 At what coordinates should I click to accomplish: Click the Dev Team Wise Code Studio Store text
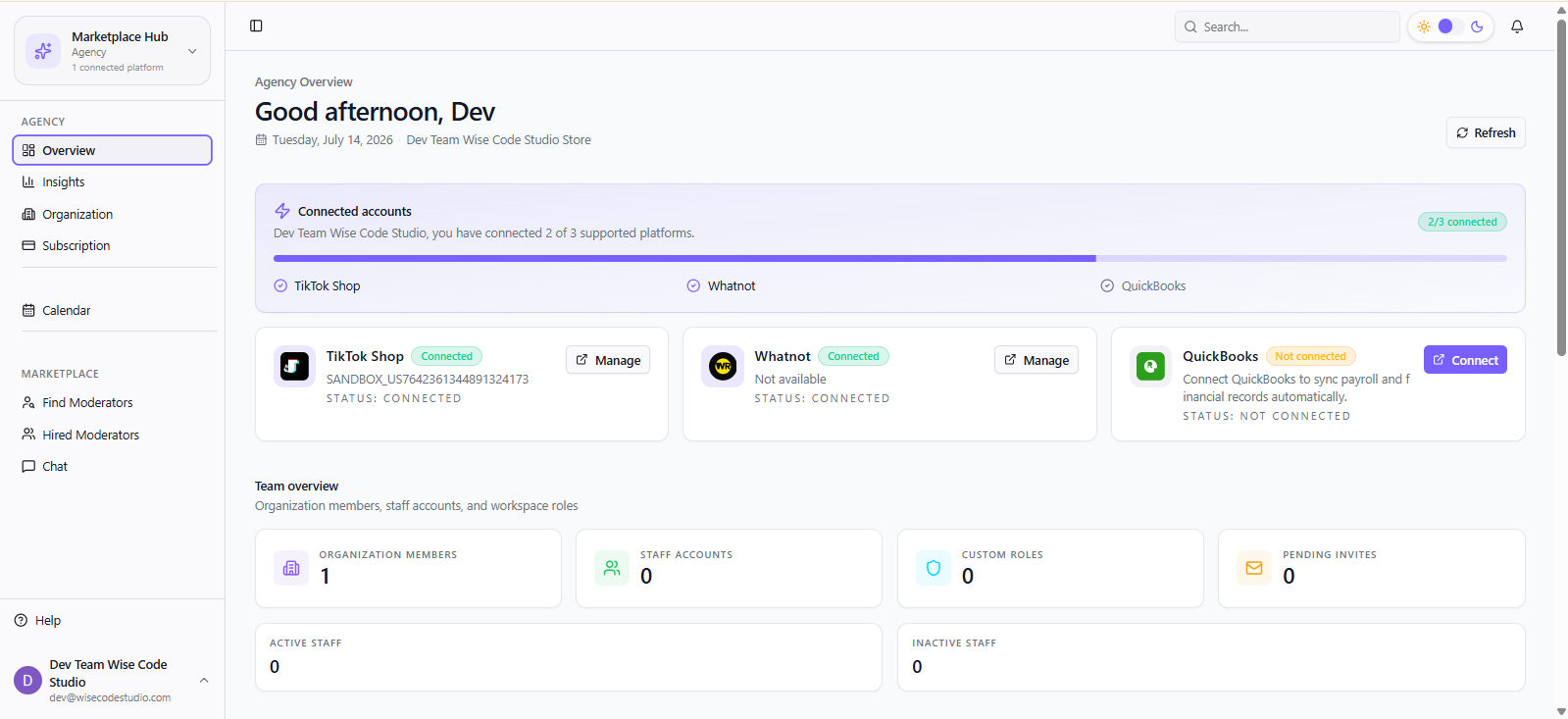(x=499, y=140)
